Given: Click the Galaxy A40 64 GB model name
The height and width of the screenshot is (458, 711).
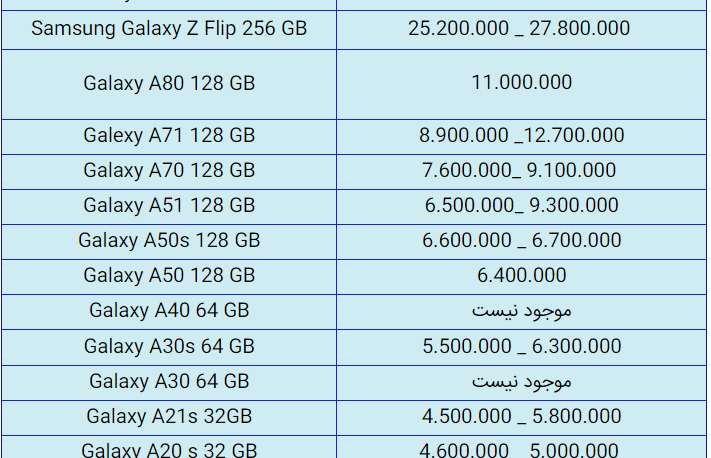Looking at the screenshot, I should (169, 311).
